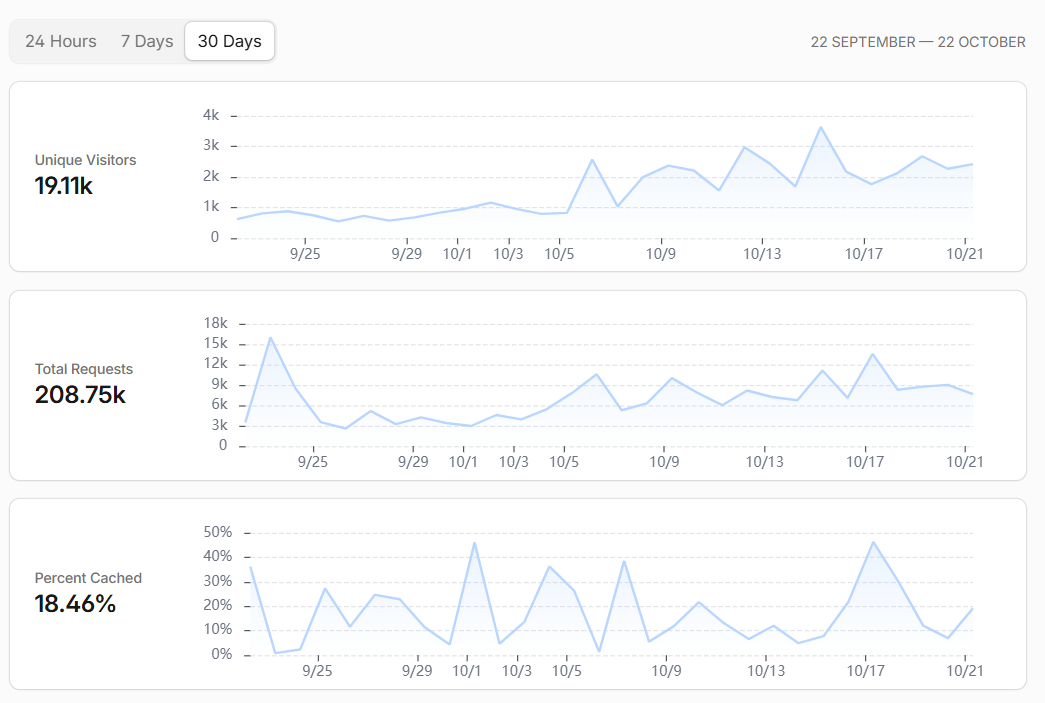Screen dimensions: 1045x703
Task: Select the 30 Days tab
Action: tap(229, 41)
